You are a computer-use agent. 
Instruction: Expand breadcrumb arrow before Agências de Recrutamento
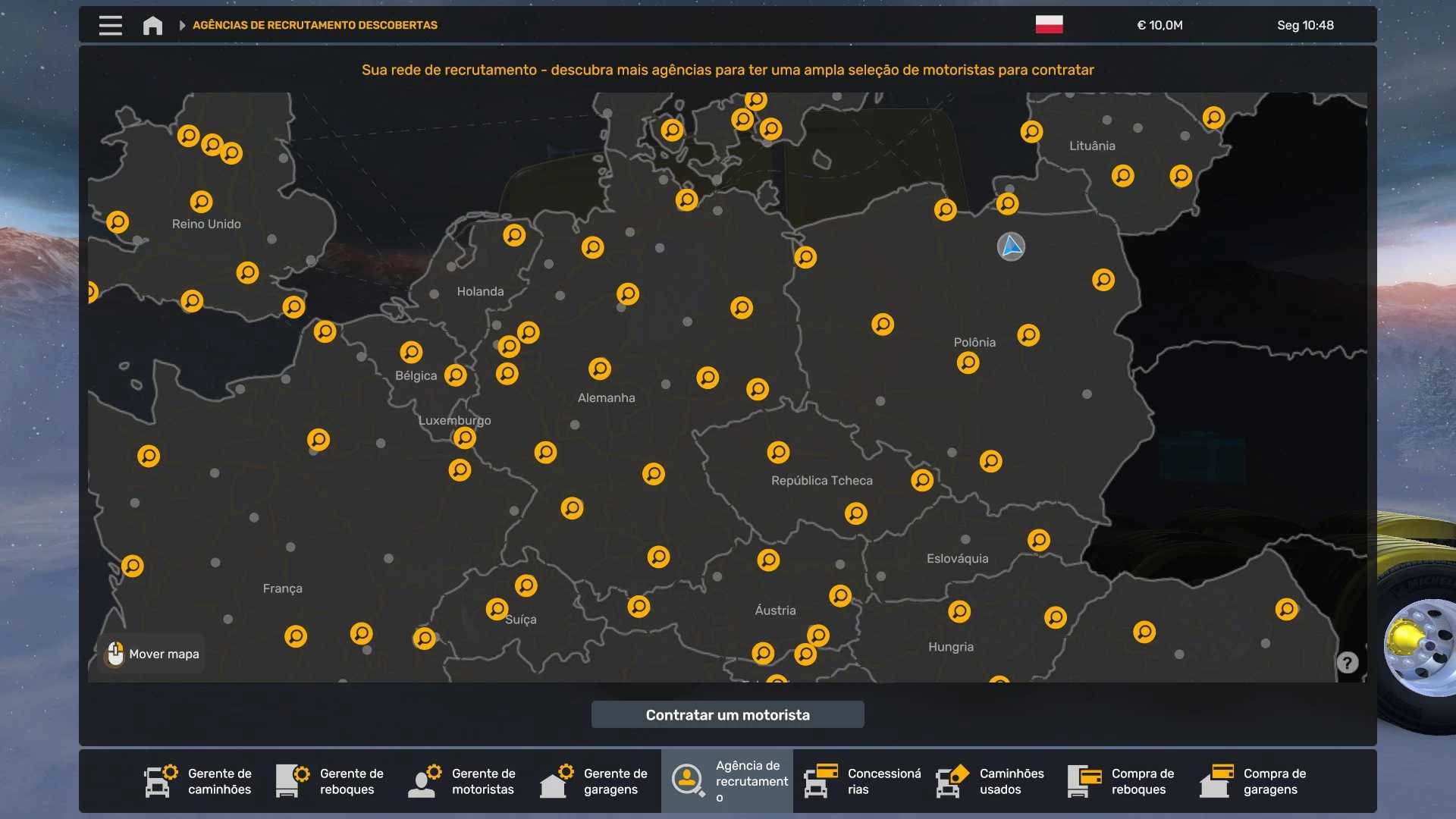click(x=182, y=25)
